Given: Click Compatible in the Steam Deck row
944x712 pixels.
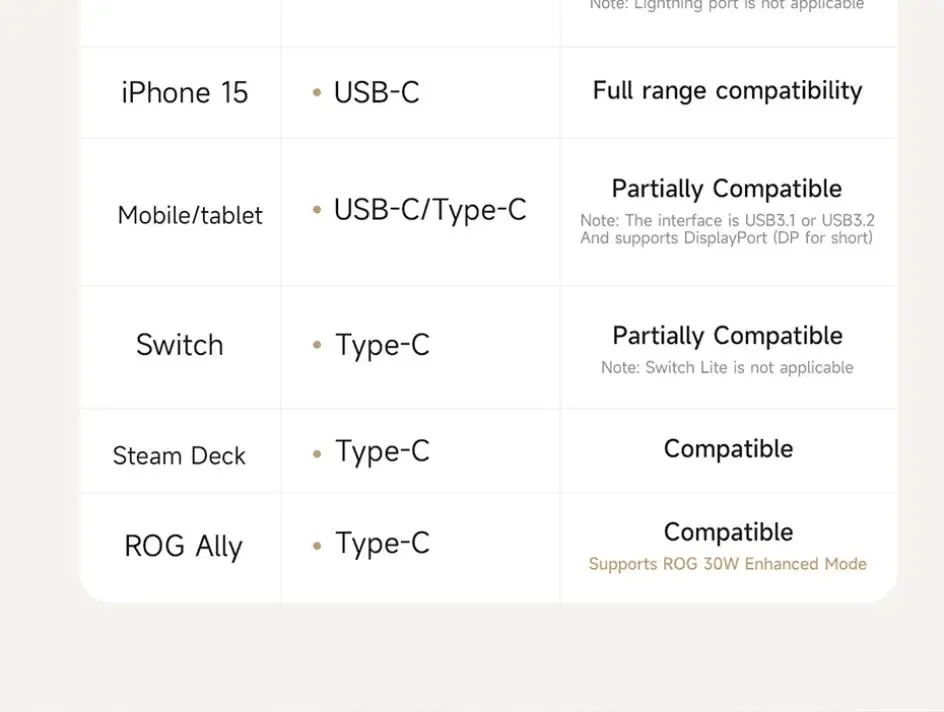Looking at the screenshot, I should 728,449.
